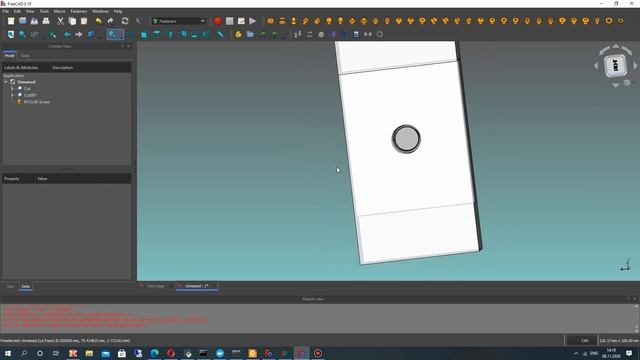This screenshot has height=360, width=640.
Task: Open the Fasteners menu
Action: (79, 11)
